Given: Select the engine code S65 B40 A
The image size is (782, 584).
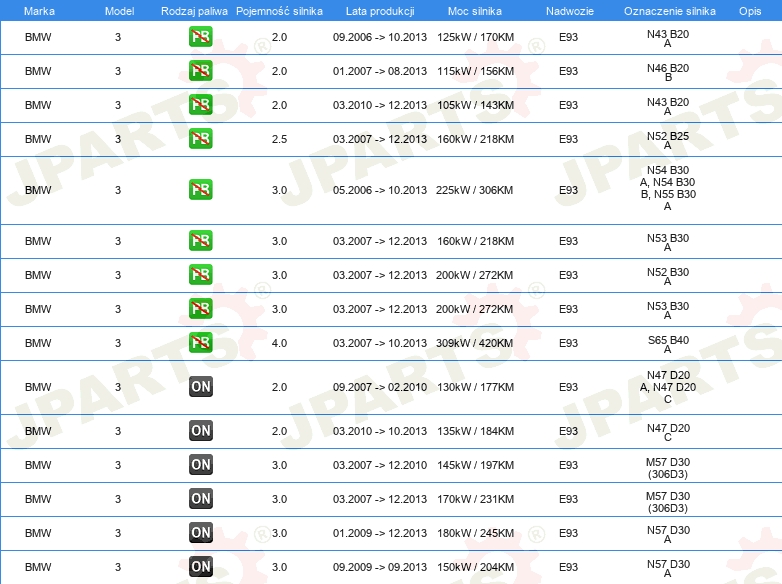Looking at the screenshot, I should tap(668, 344).
